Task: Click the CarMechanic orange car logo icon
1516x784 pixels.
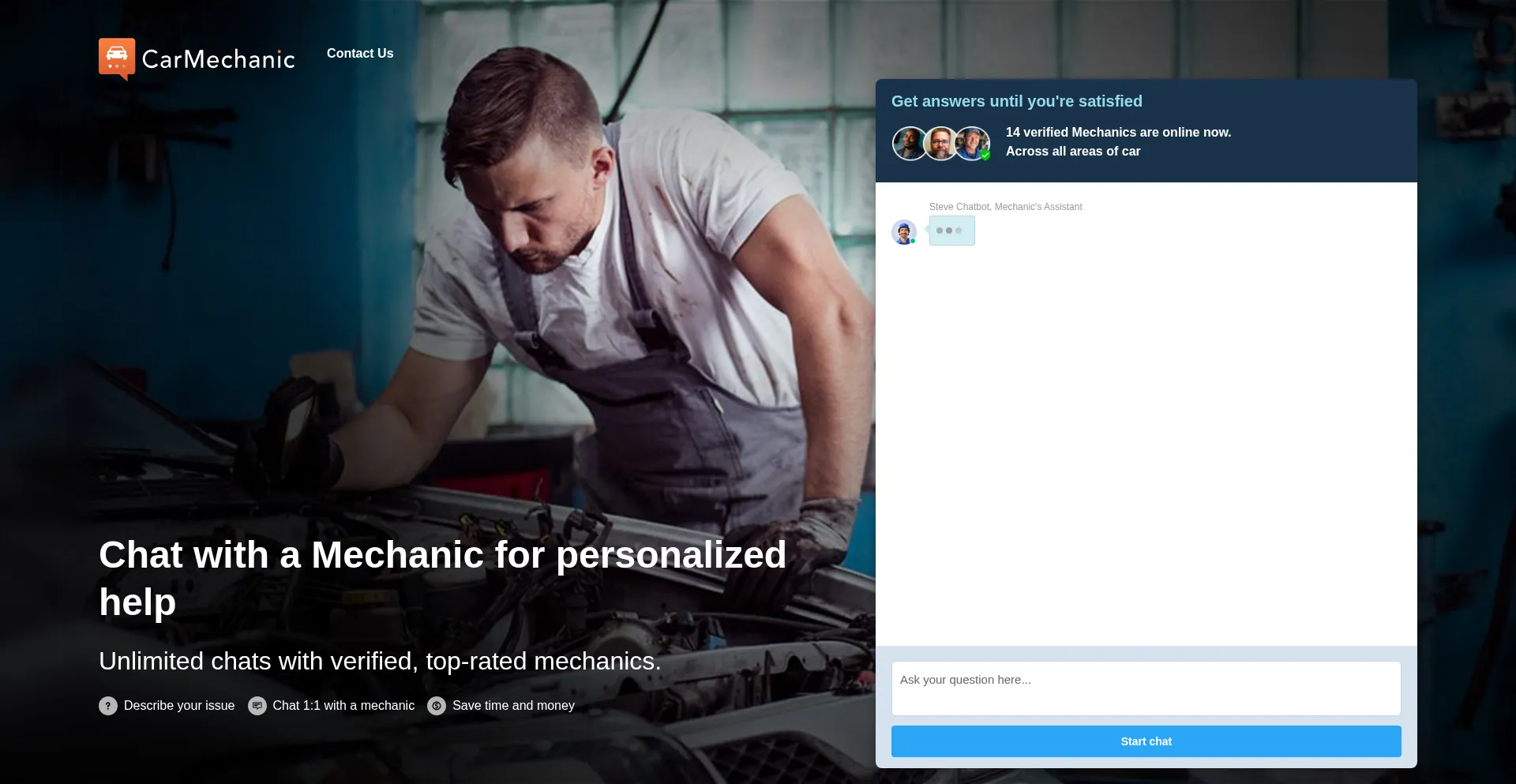Action: 117,59
